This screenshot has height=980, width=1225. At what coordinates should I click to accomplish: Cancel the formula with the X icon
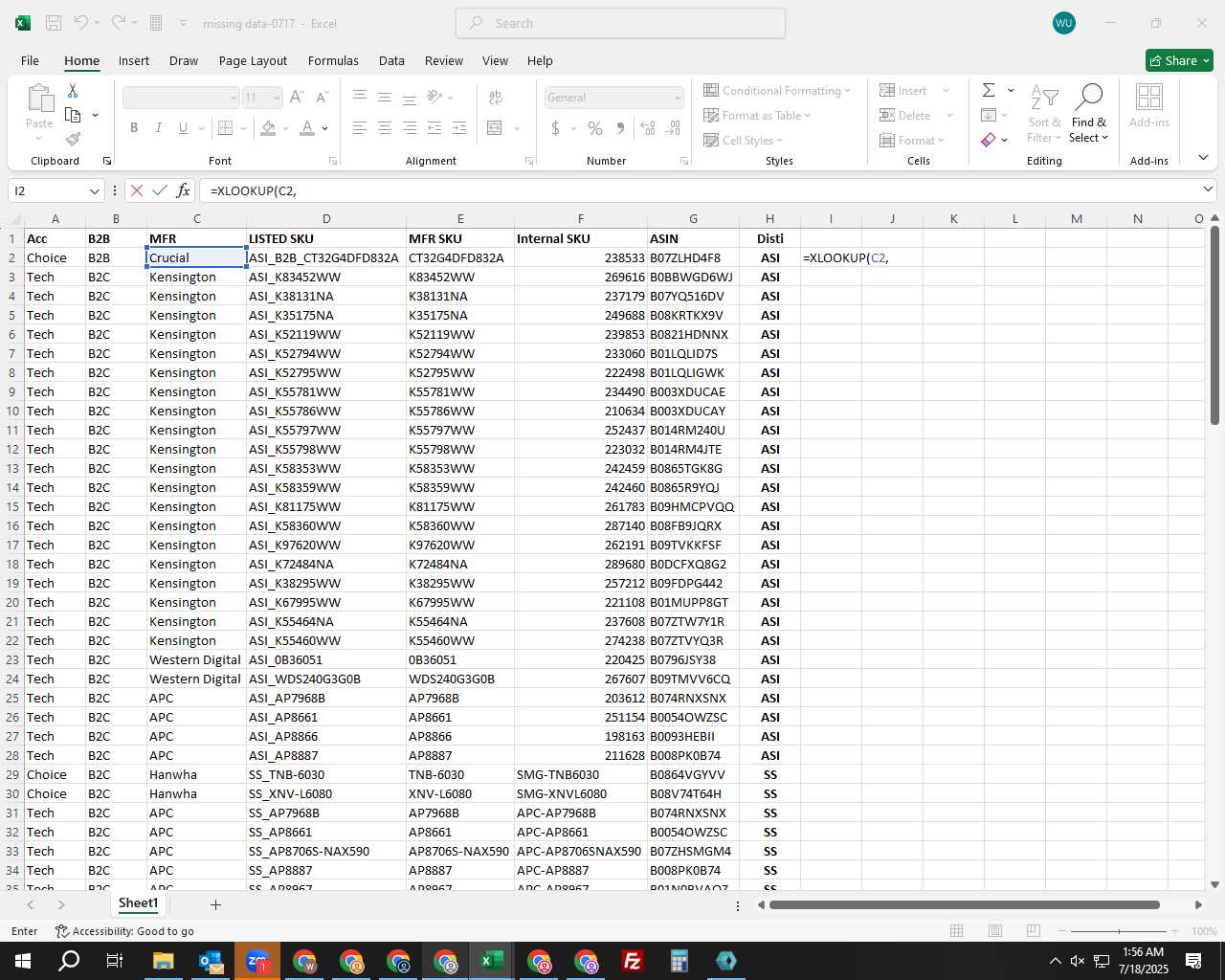point(137,190)
